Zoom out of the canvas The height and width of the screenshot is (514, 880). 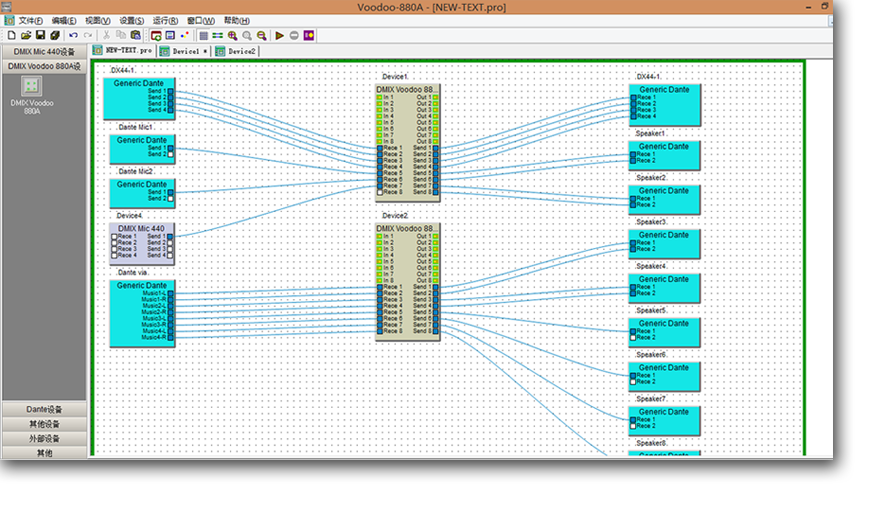262,35
